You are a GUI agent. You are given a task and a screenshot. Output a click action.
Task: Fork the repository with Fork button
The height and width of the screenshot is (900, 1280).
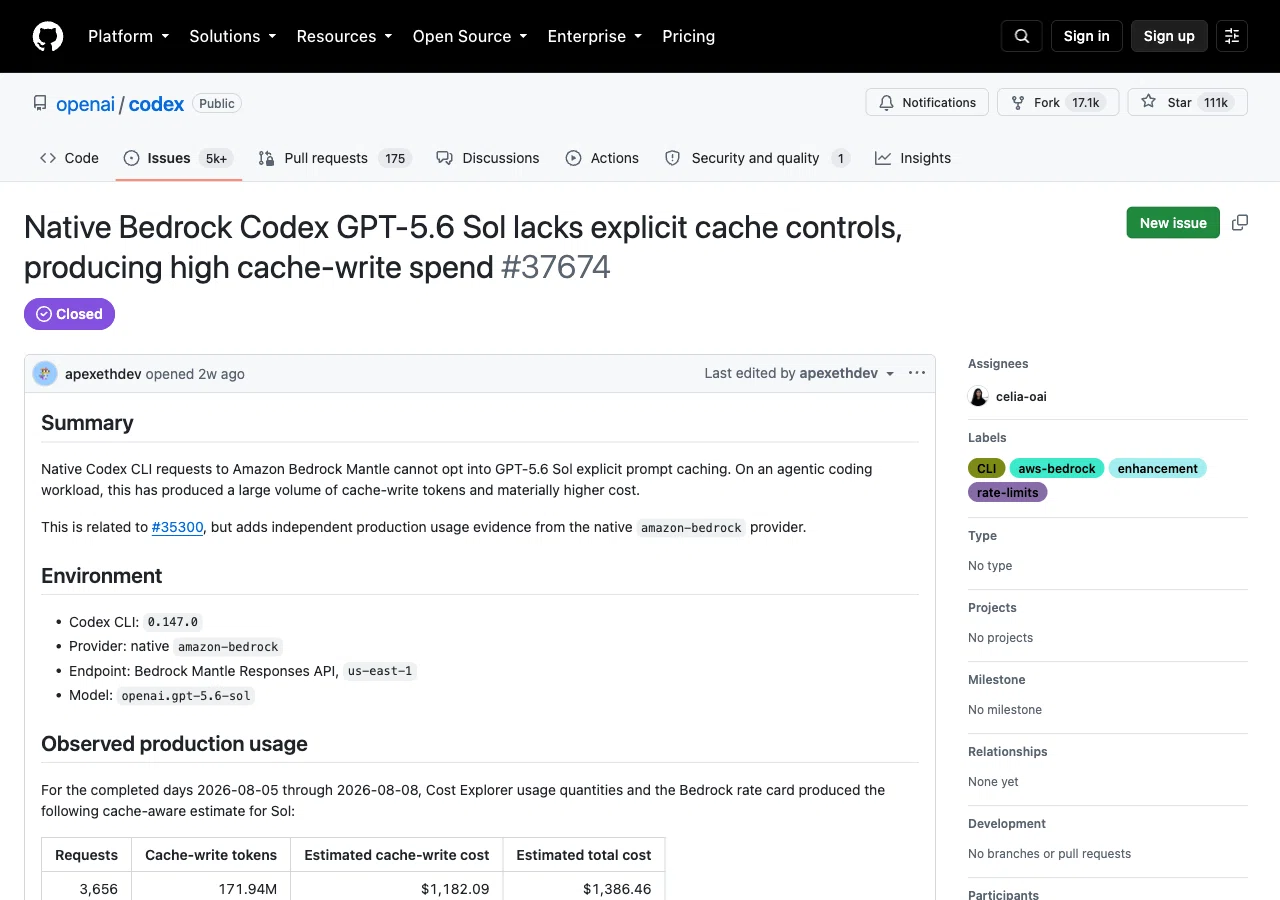(1058, 103)
